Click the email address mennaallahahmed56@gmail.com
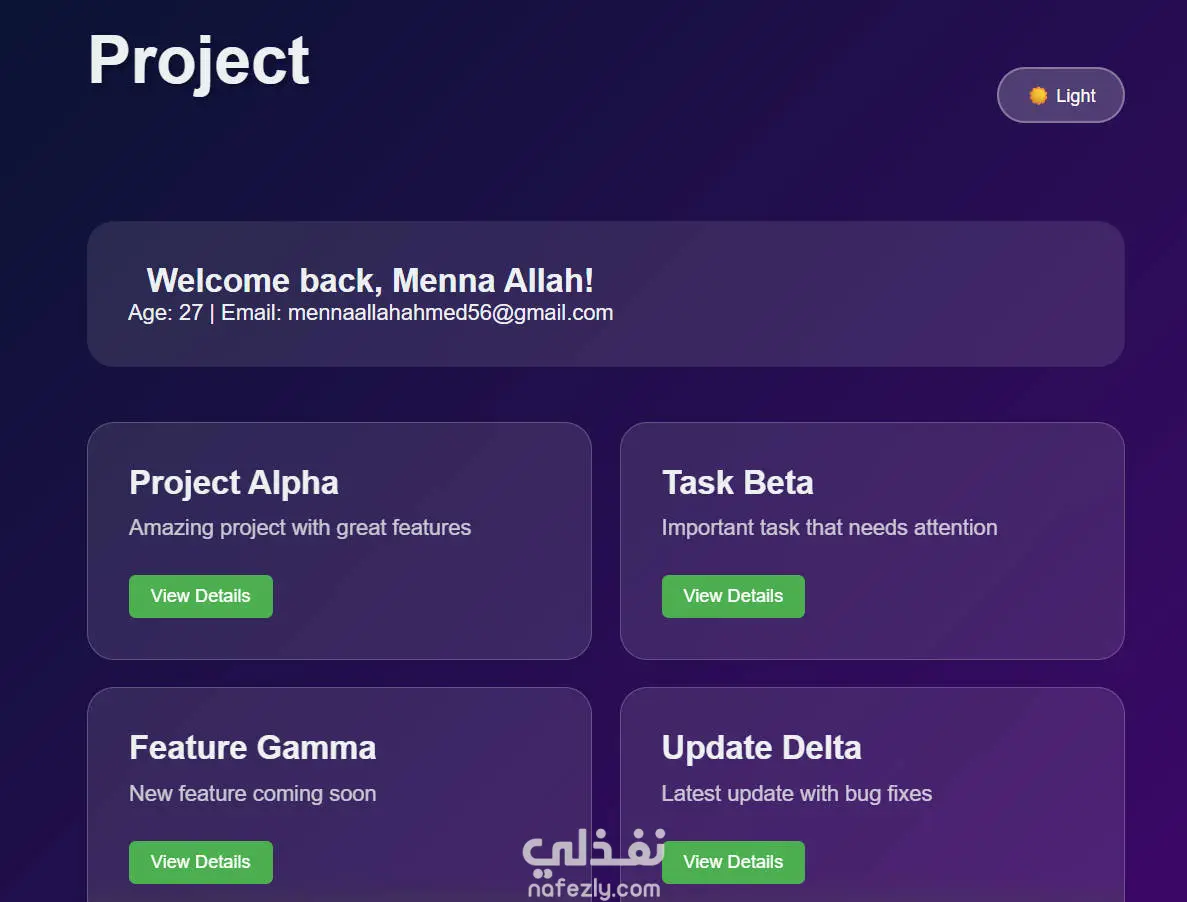The height and width of the screenshot is (902, 1187). [450, 313]
